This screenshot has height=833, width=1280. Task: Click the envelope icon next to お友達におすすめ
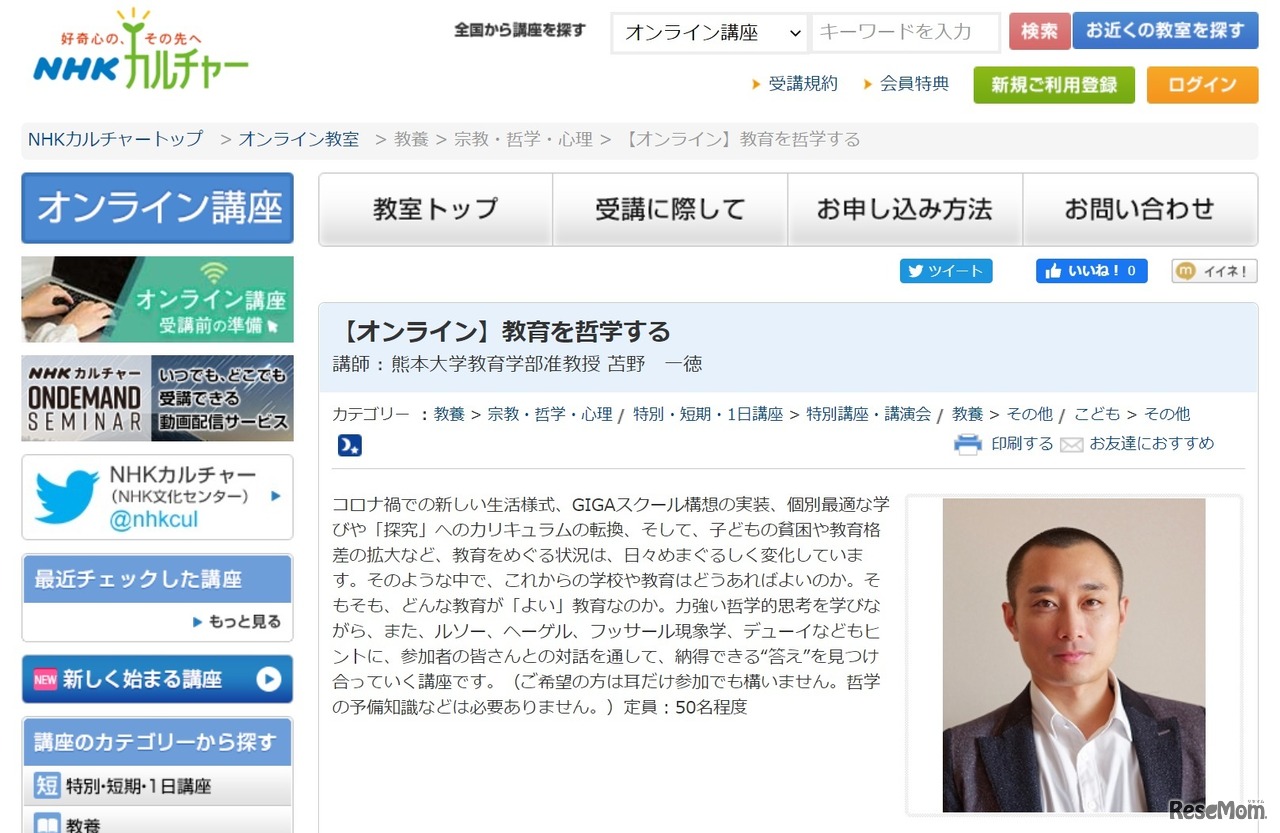point(1071,444)
